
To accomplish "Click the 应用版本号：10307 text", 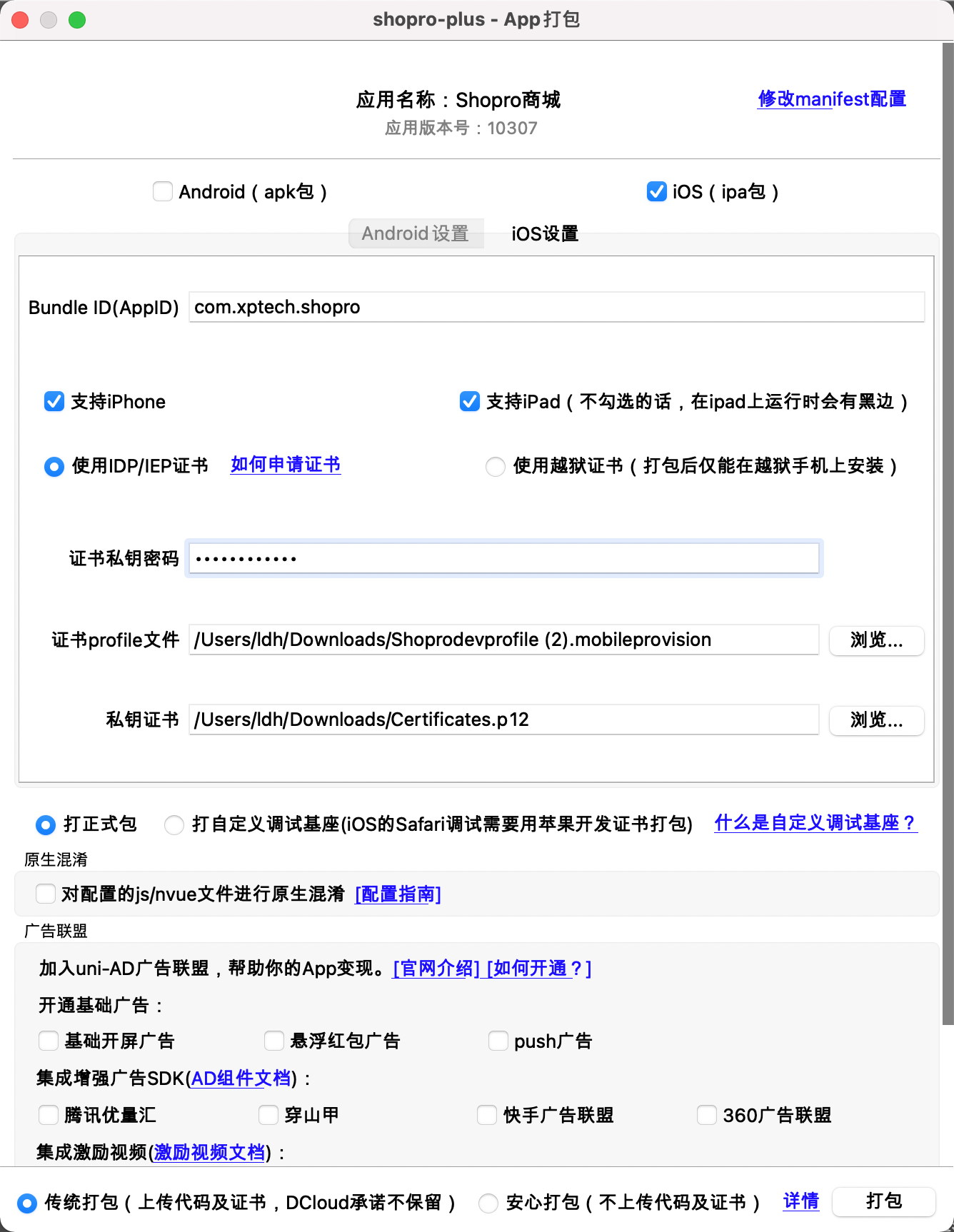I will [461, 128].
